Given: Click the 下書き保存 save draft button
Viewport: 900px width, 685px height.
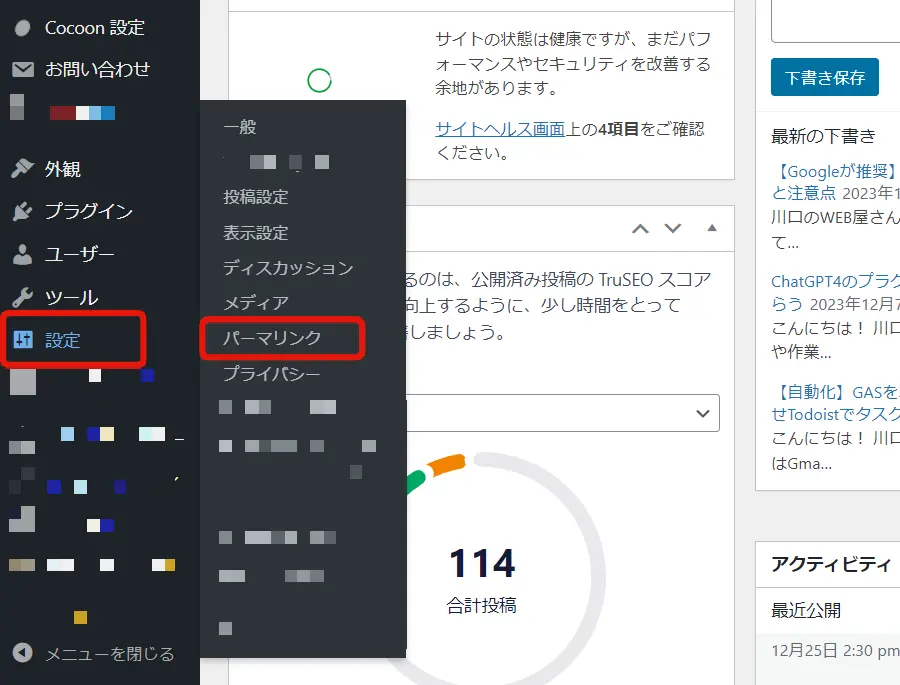Looking at the screenshot, I should (825, 76).
